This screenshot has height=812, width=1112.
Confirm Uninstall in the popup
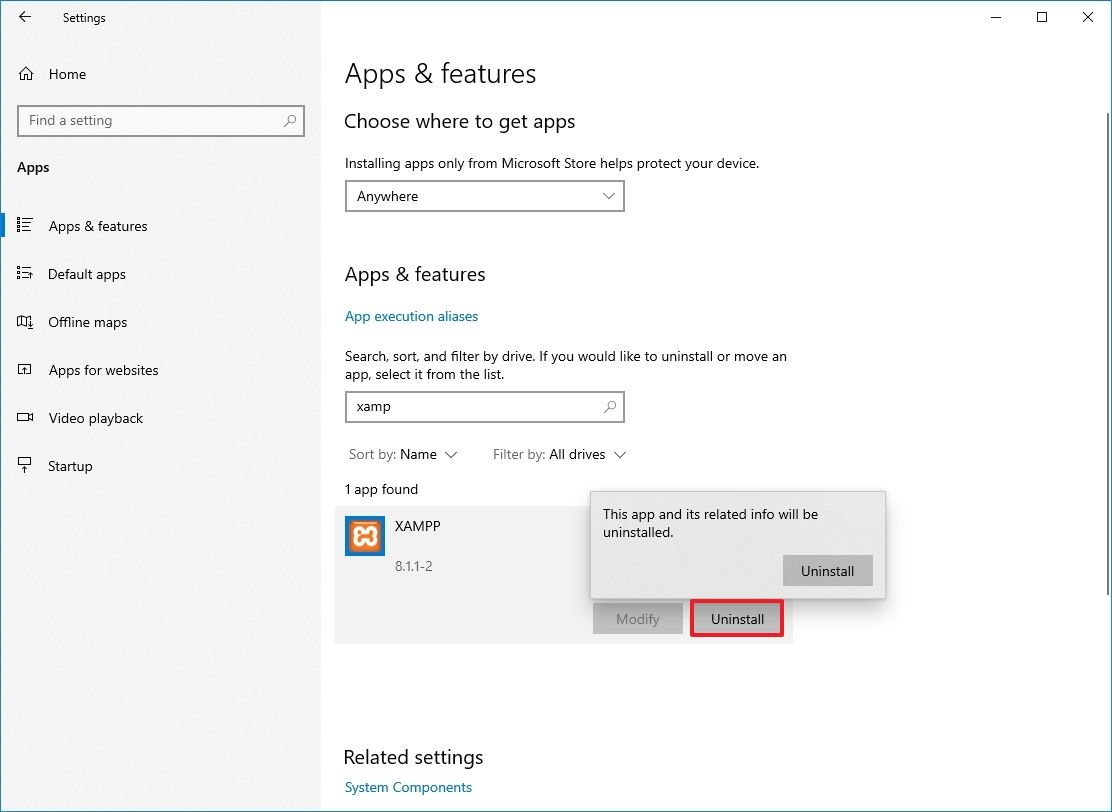pos(827,571)
